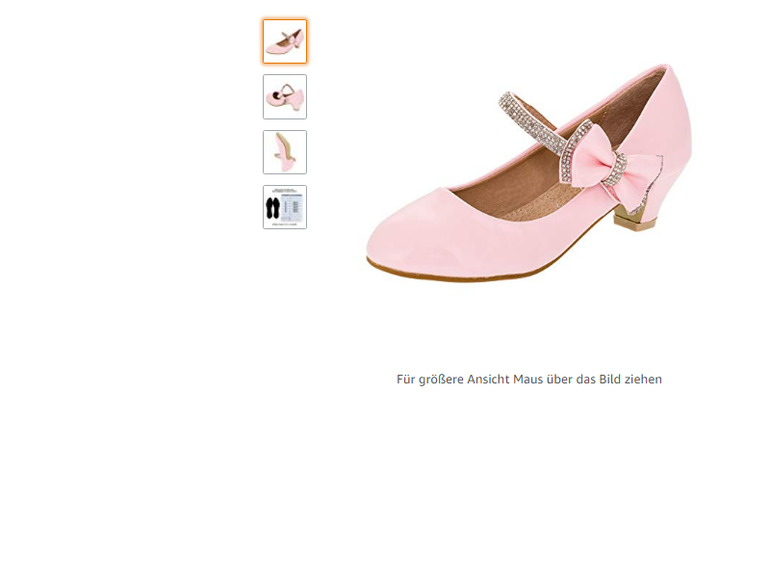The image size is (770, 578).
Task: Click the word "ziehen" ending the hint
Action: point(642,379)
